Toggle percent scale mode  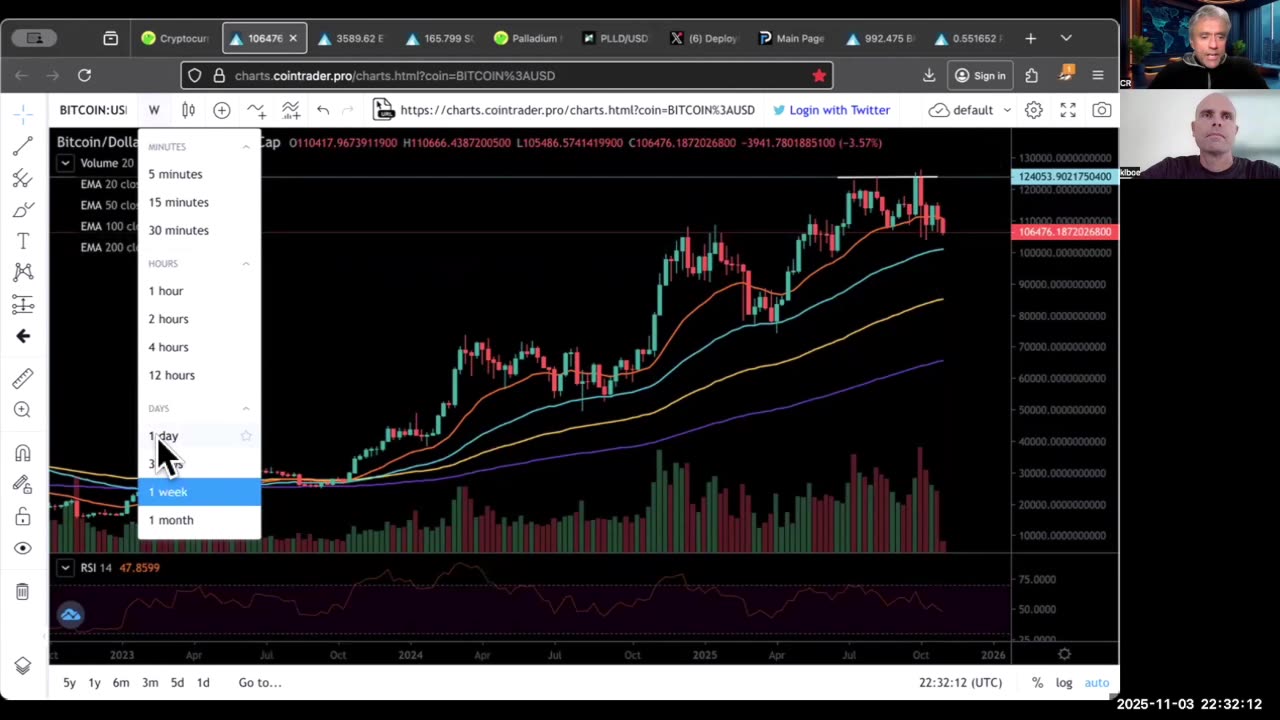click(x=1037, y=682)
